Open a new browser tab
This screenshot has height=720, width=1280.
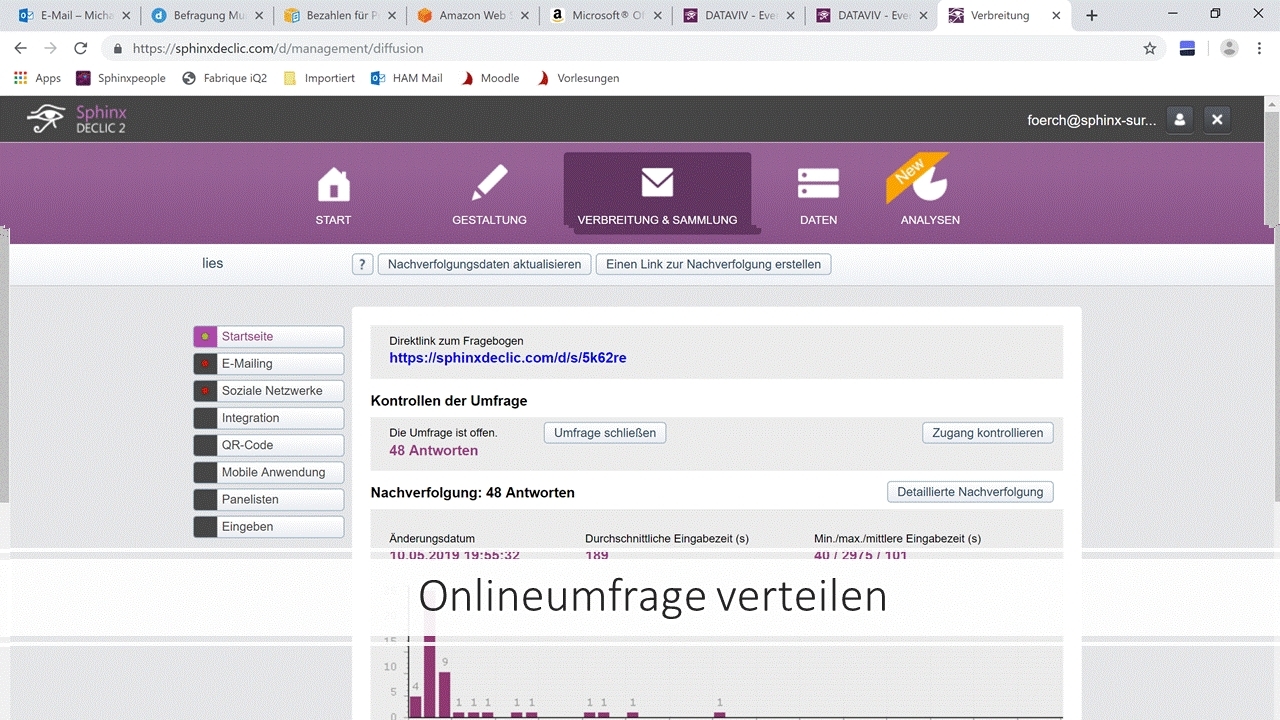point(1092,15)
